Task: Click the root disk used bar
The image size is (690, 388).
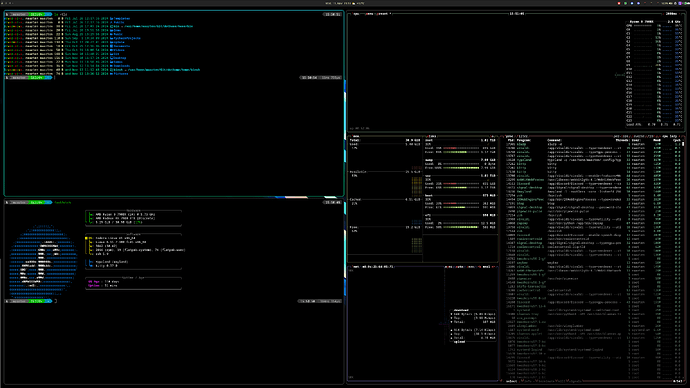Action: pos(461,148)
